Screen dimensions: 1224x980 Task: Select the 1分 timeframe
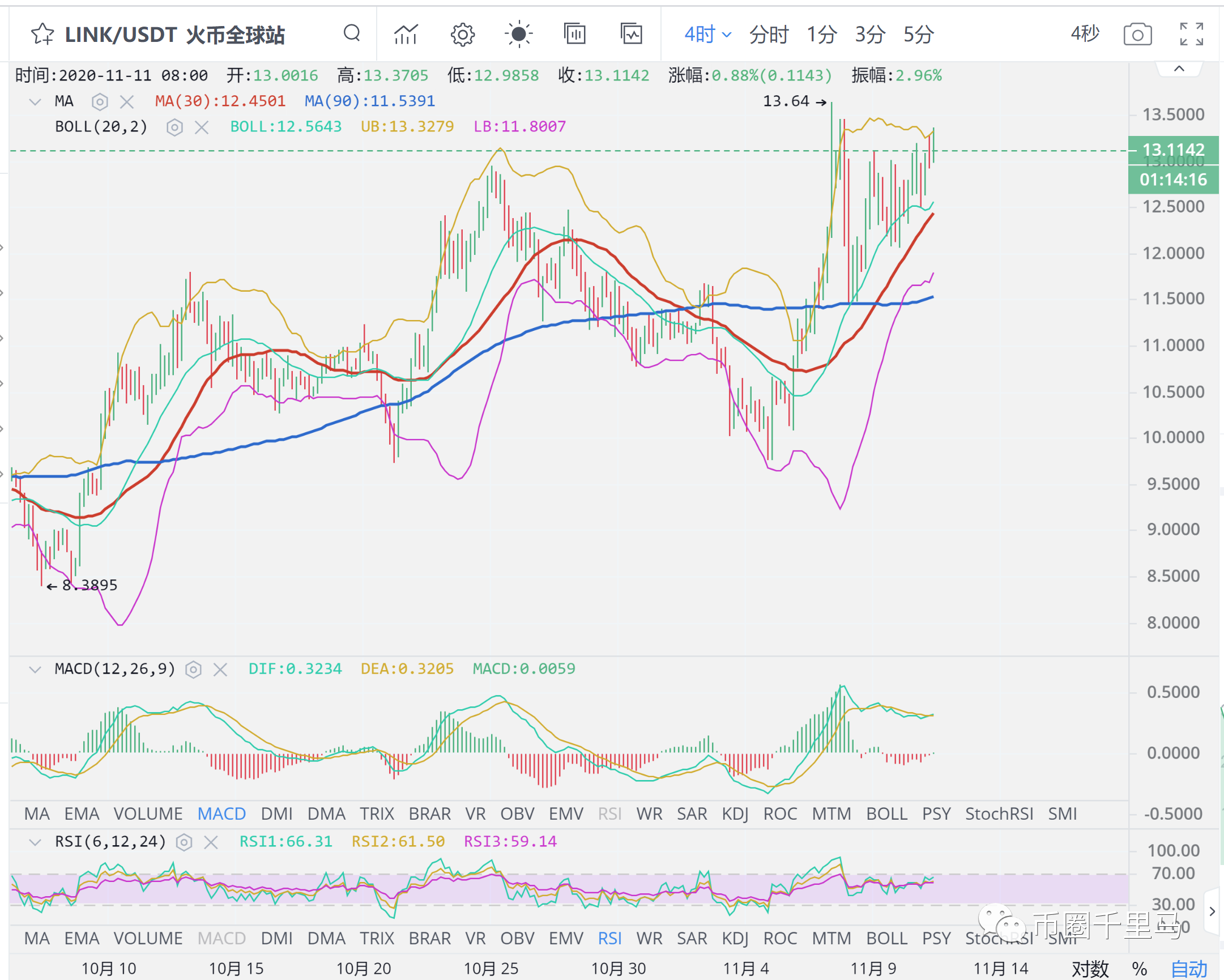pos(821,35)
